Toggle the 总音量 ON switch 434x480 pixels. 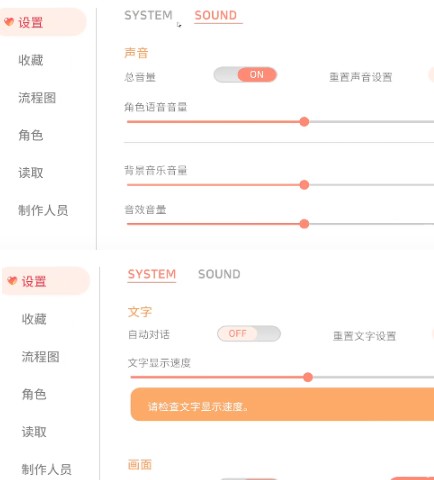click(245, 75)
